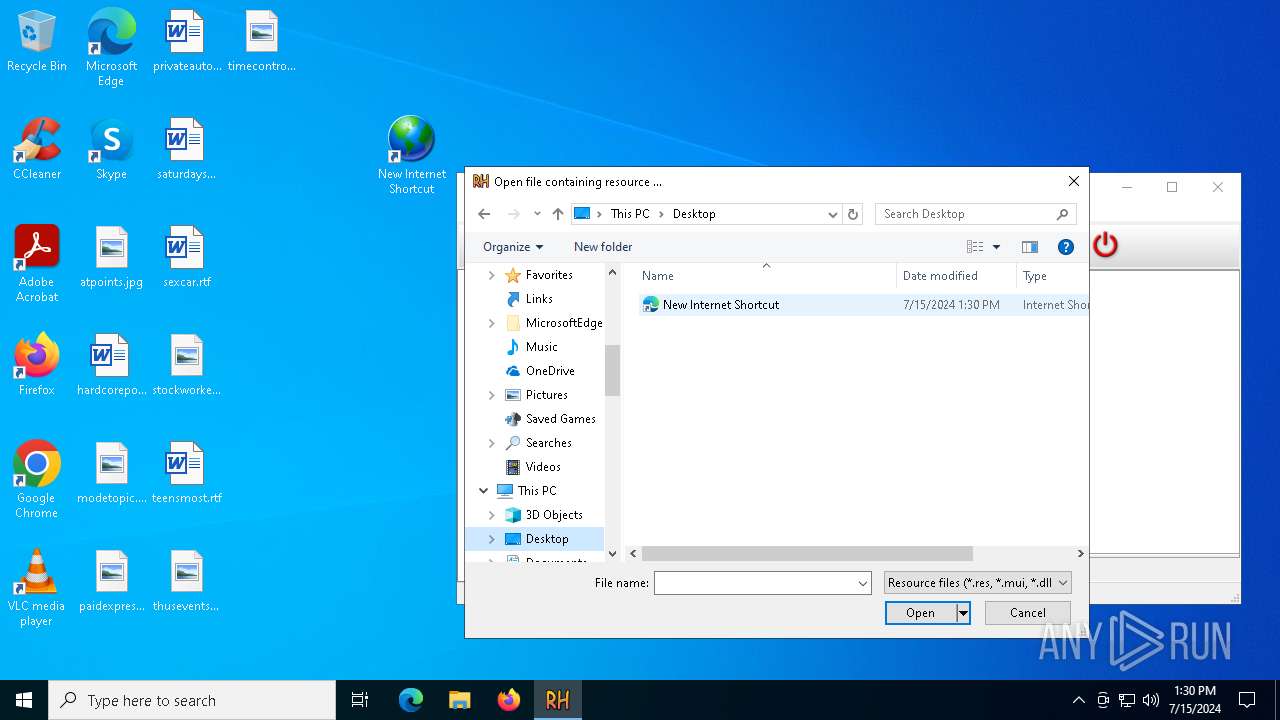Go Back in the file dialog
The image size is (1280, 720).
coord(484,214)
